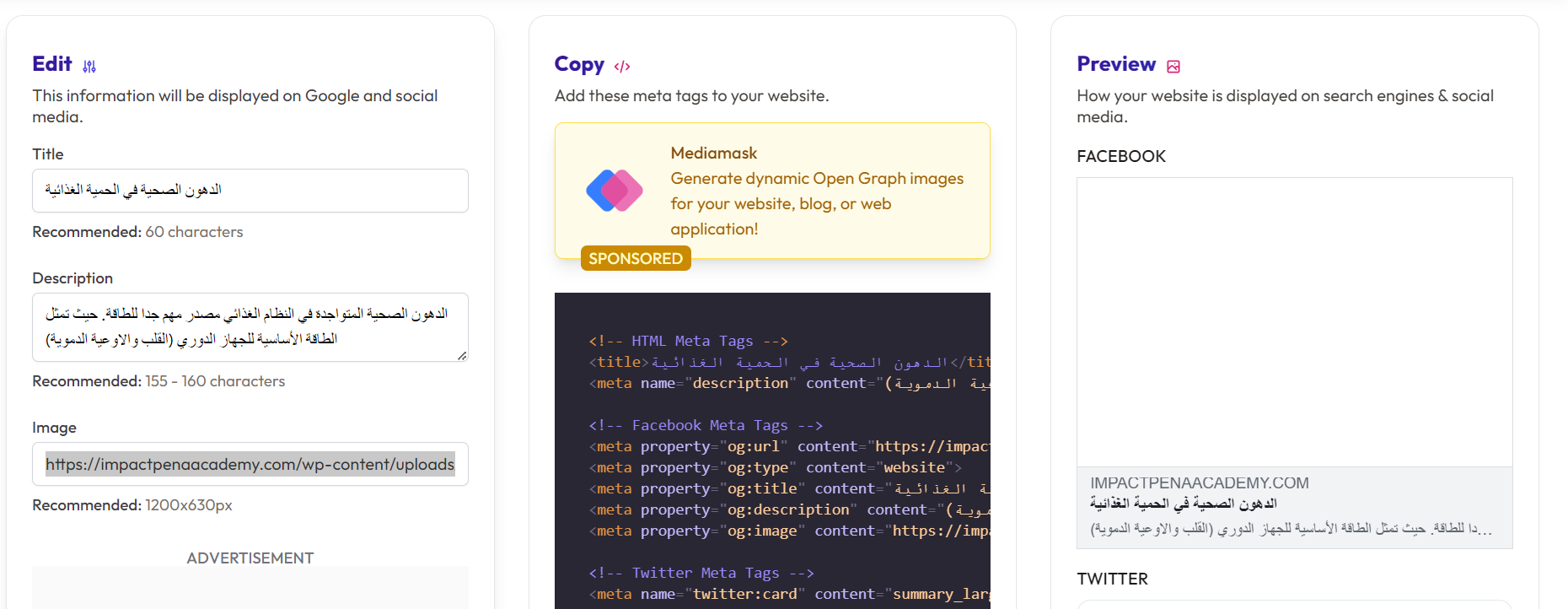Click the Mediamask logo icon
The height and width of the screenshot is (609, 1568).
click(x=614, y=191)
